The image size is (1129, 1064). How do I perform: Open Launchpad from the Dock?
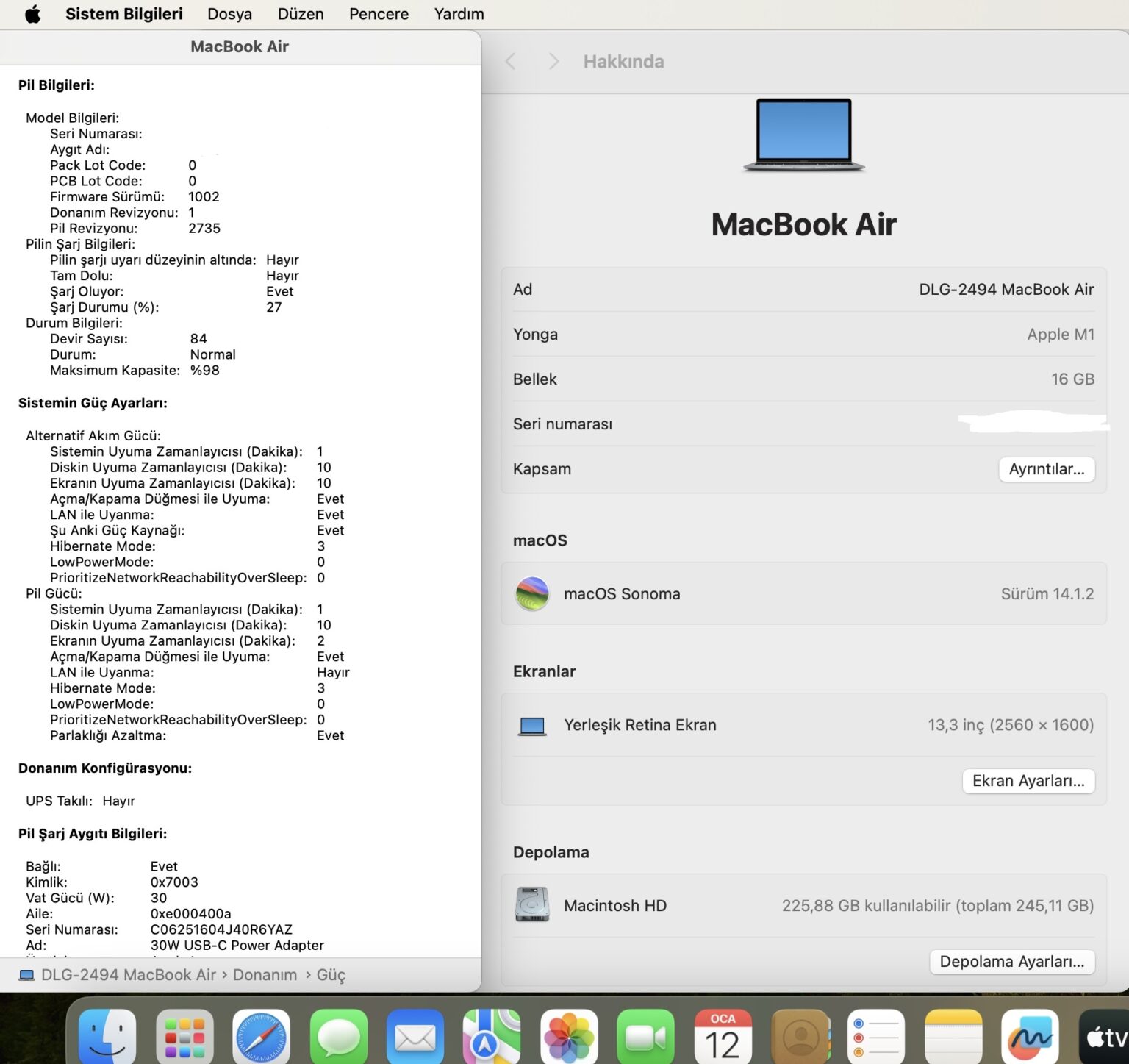(x=184, y=1037)
